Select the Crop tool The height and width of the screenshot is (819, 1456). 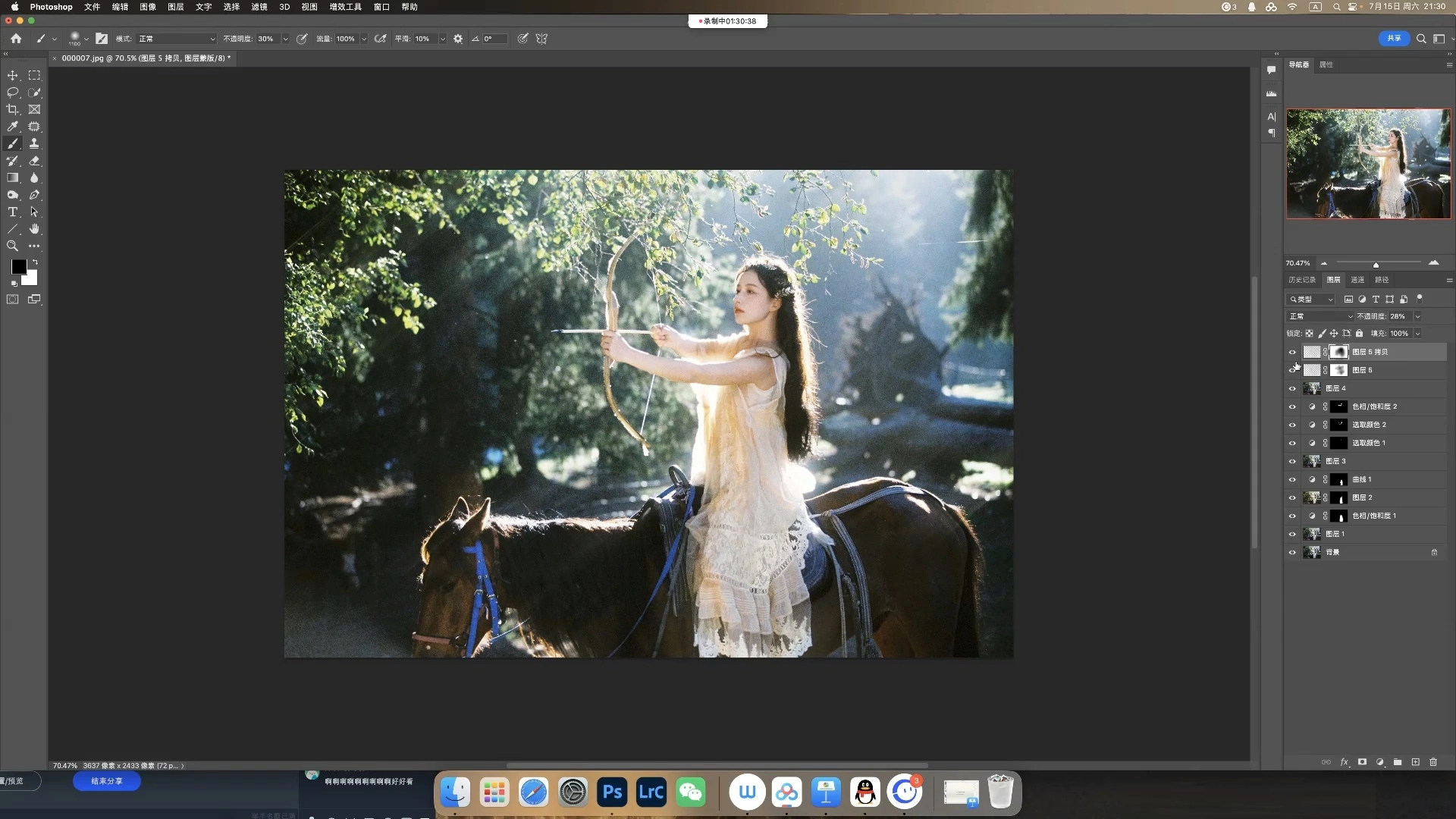point(13,110)
